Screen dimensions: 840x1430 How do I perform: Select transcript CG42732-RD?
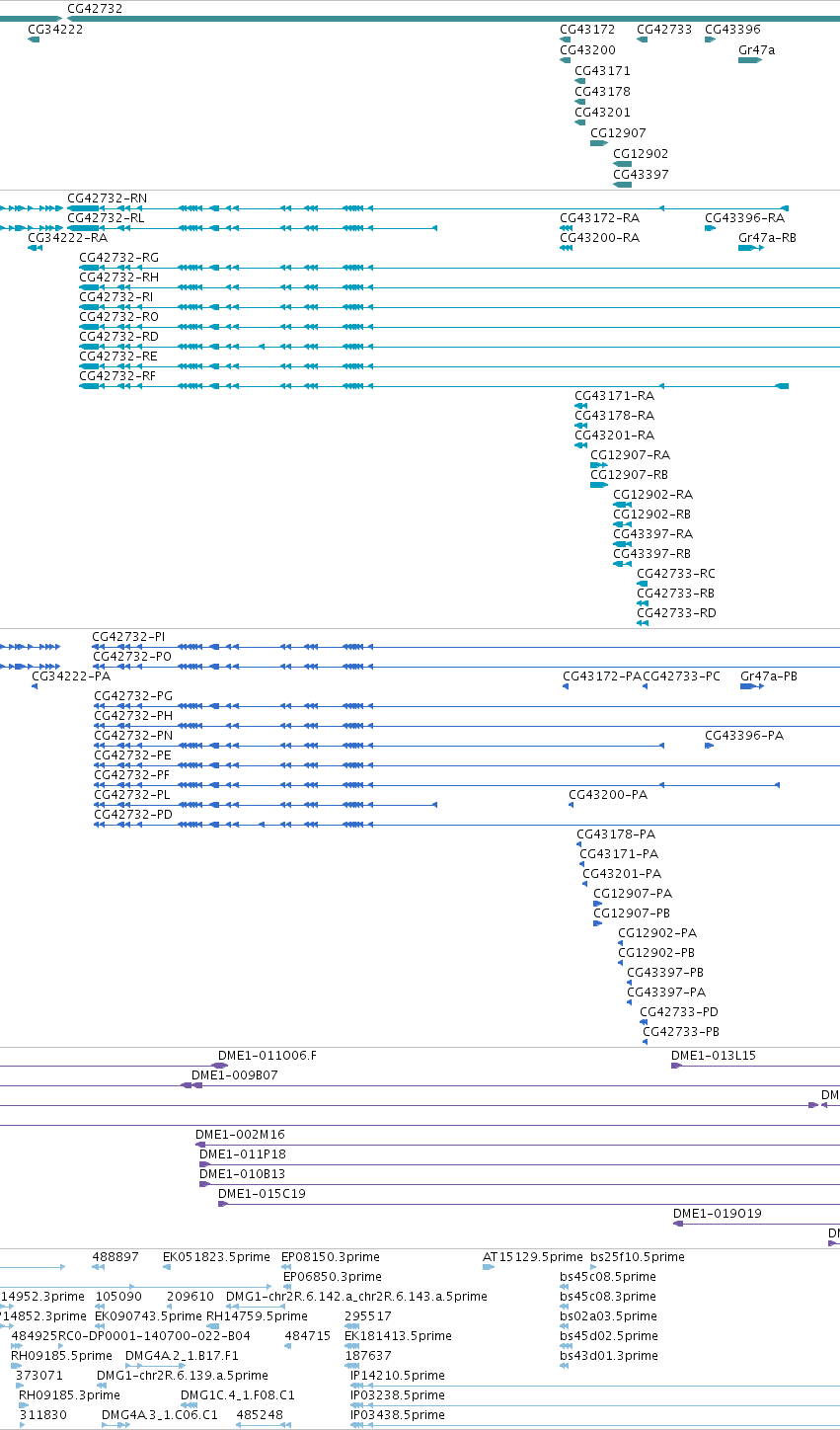coord(118,337)
